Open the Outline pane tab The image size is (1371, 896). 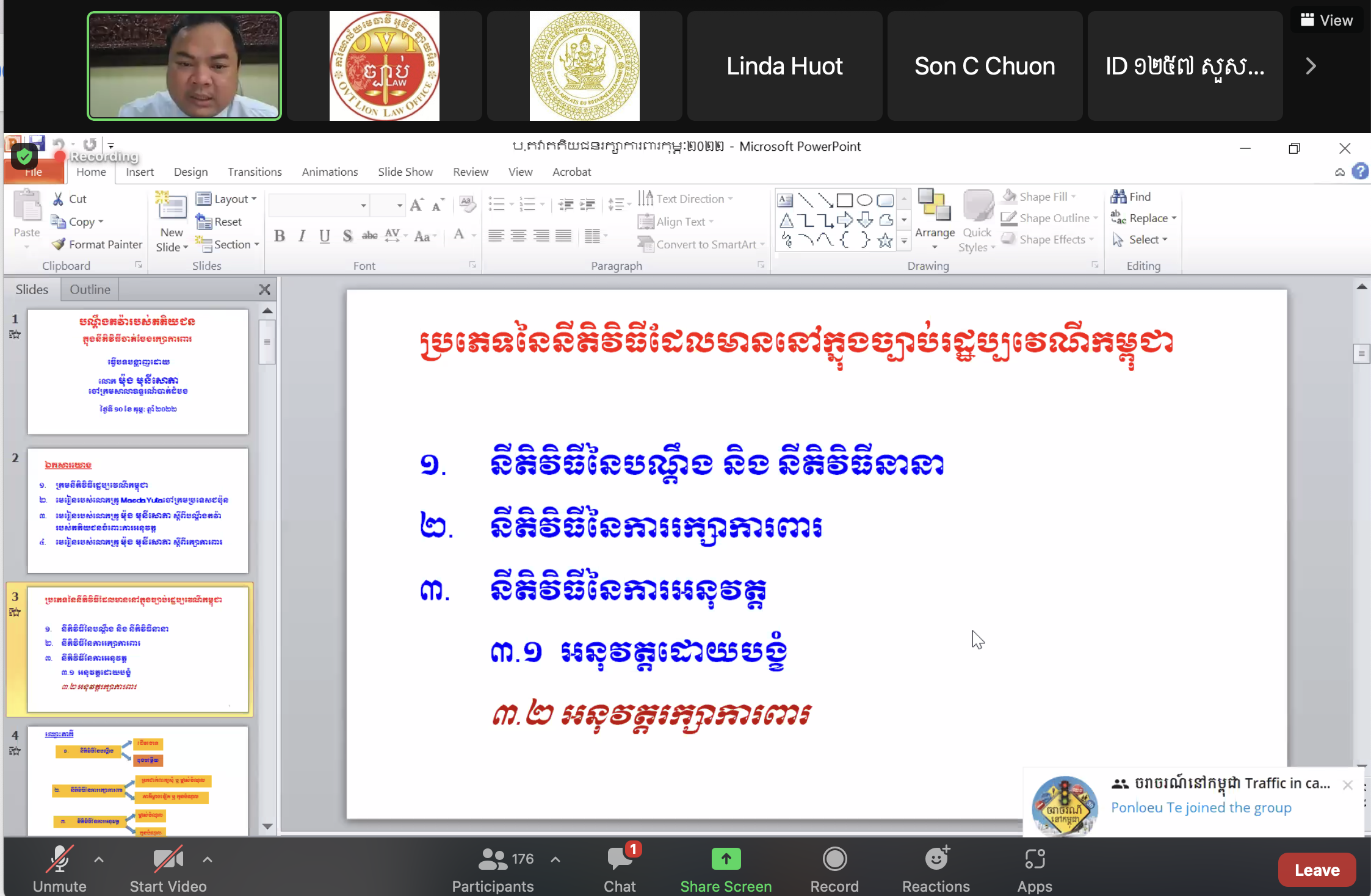tap(90, 289)
